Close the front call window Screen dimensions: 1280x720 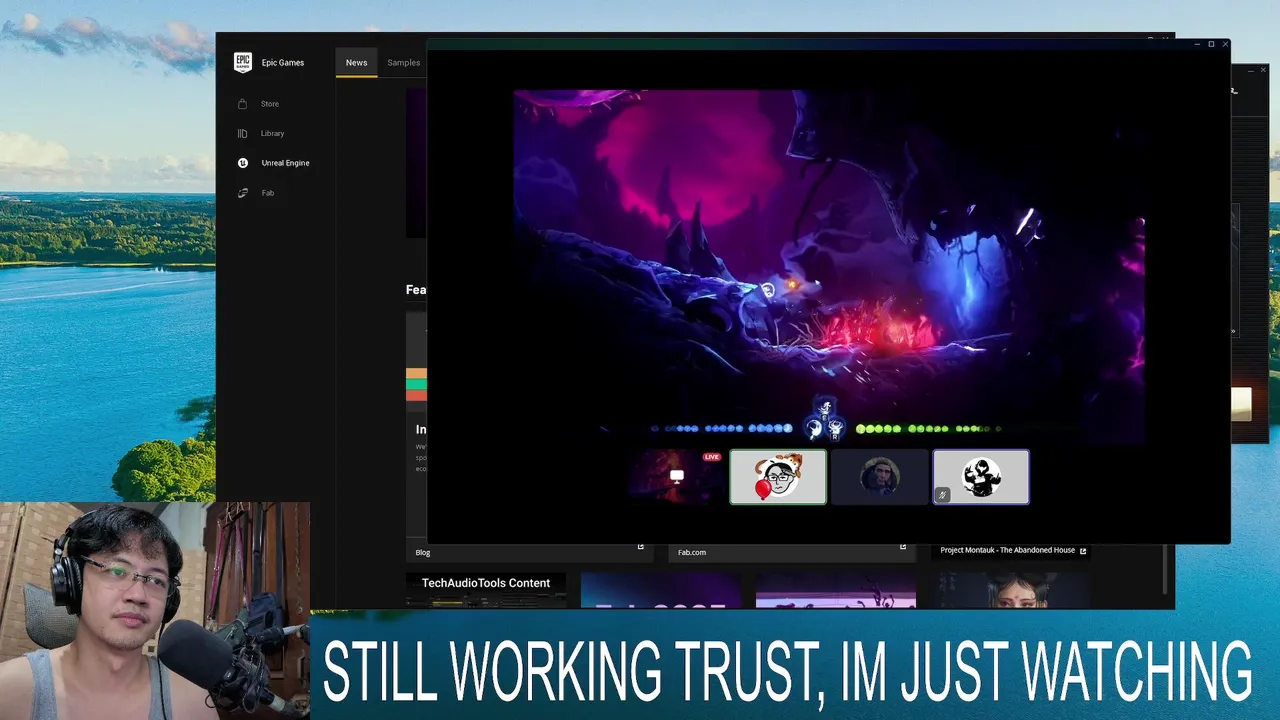(x=1224, y=44)
